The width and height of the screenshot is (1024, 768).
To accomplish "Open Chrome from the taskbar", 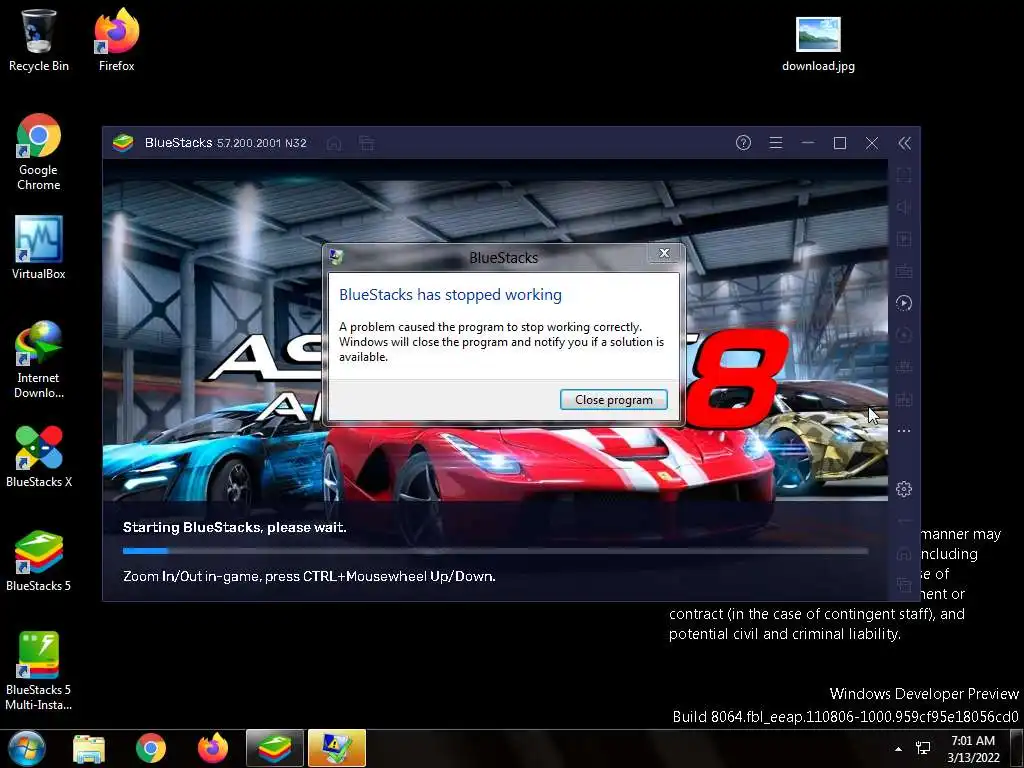I will pos(151,748).
